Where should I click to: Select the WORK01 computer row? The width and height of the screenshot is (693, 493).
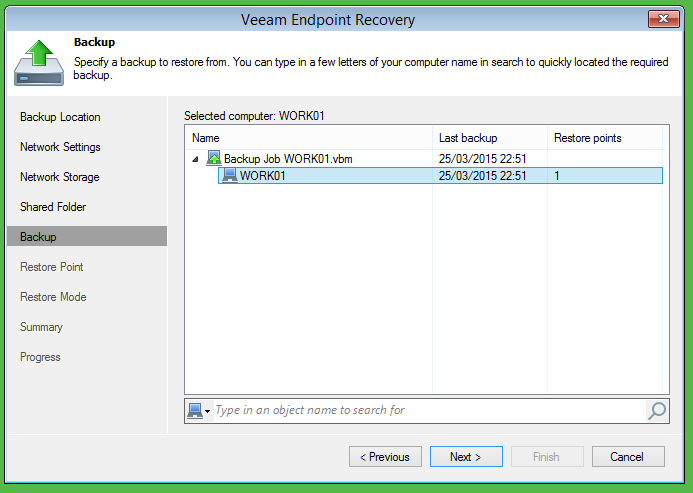pyautogui.click(x=440, y=176)
